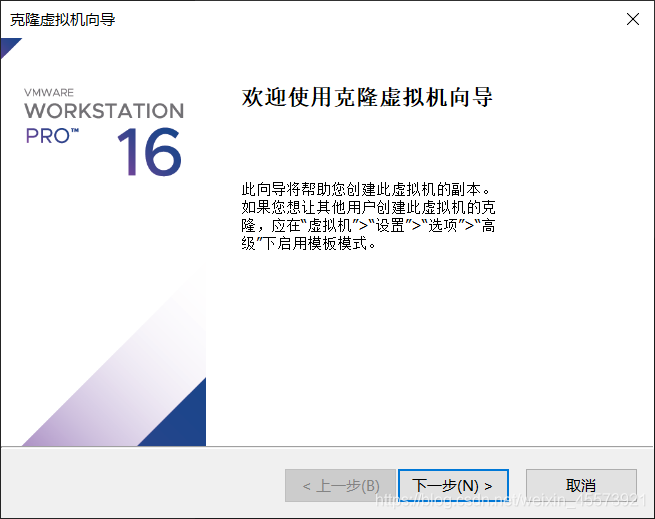Click the 下一步(N) > button
The height and width of the screenshot is (519, 655).
[453, 486]
